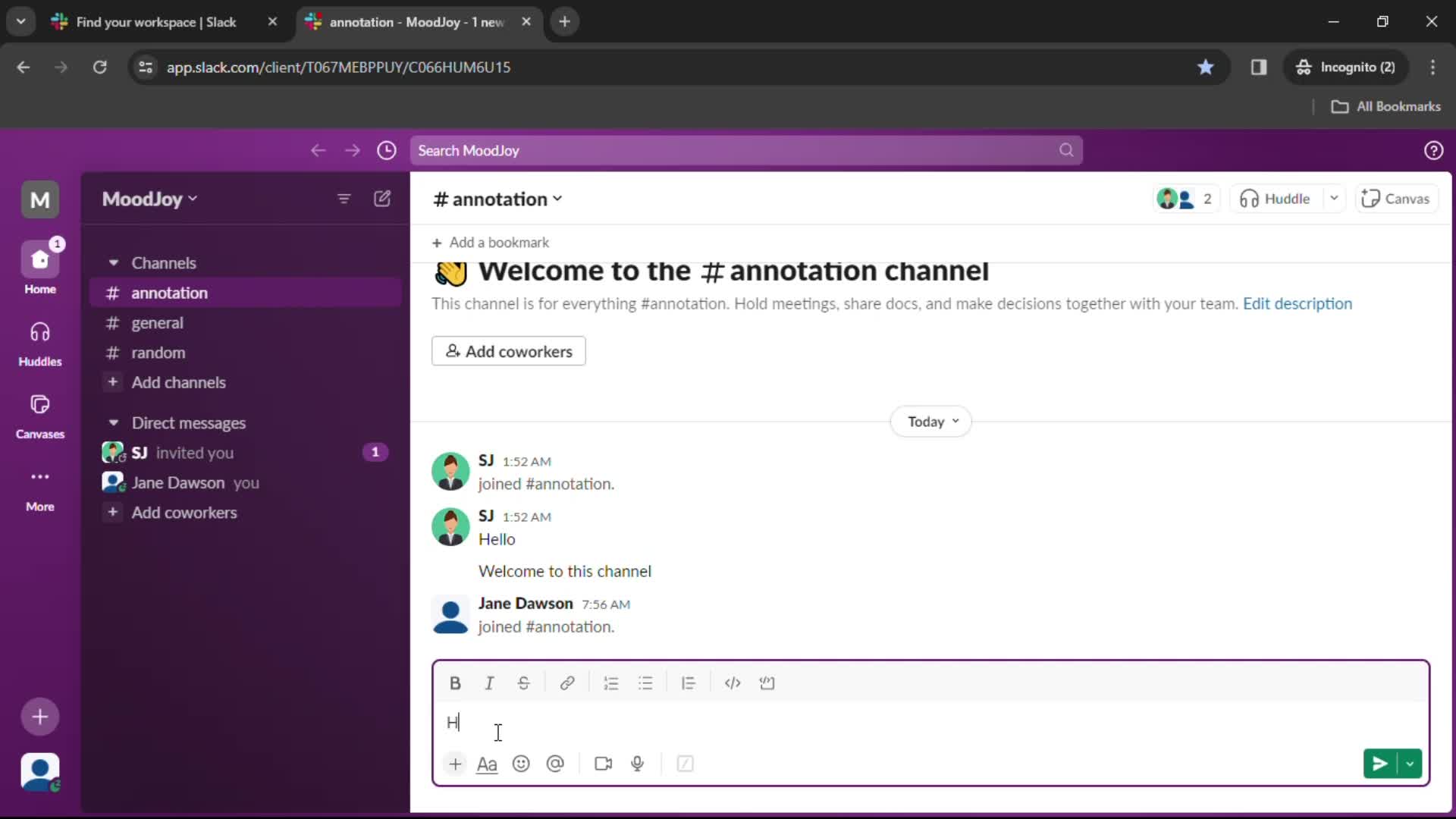This screenshot has height=819, width=1456.
Task: Go back in Slack history
Action: [x=318, y=150]
